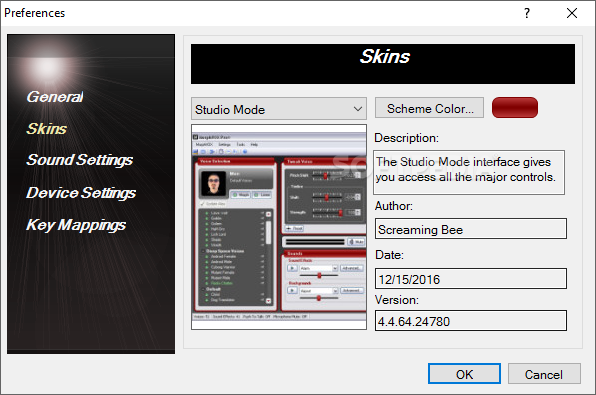Screen dimensions: 596x395
Task: Select the Skins section in sidebar
Action: 46,129
